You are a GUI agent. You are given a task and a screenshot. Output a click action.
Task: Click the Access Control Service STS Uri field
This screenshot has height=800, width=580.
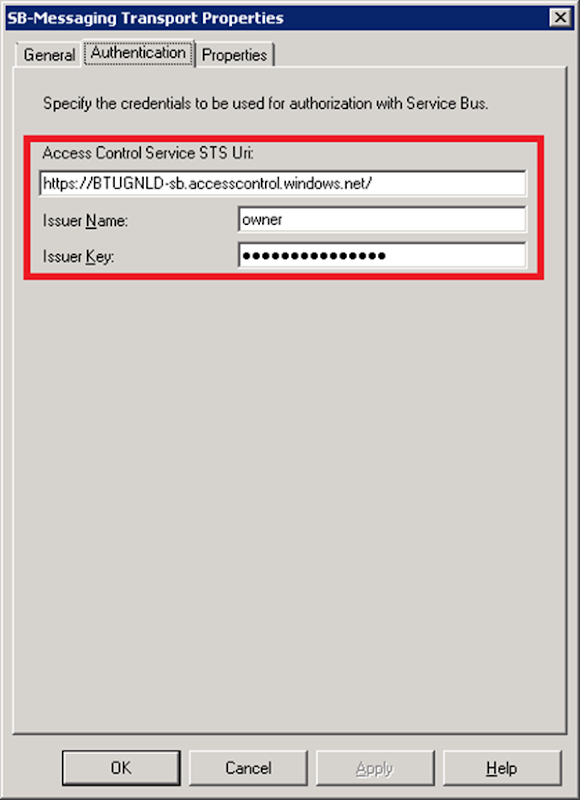[283, 183]
